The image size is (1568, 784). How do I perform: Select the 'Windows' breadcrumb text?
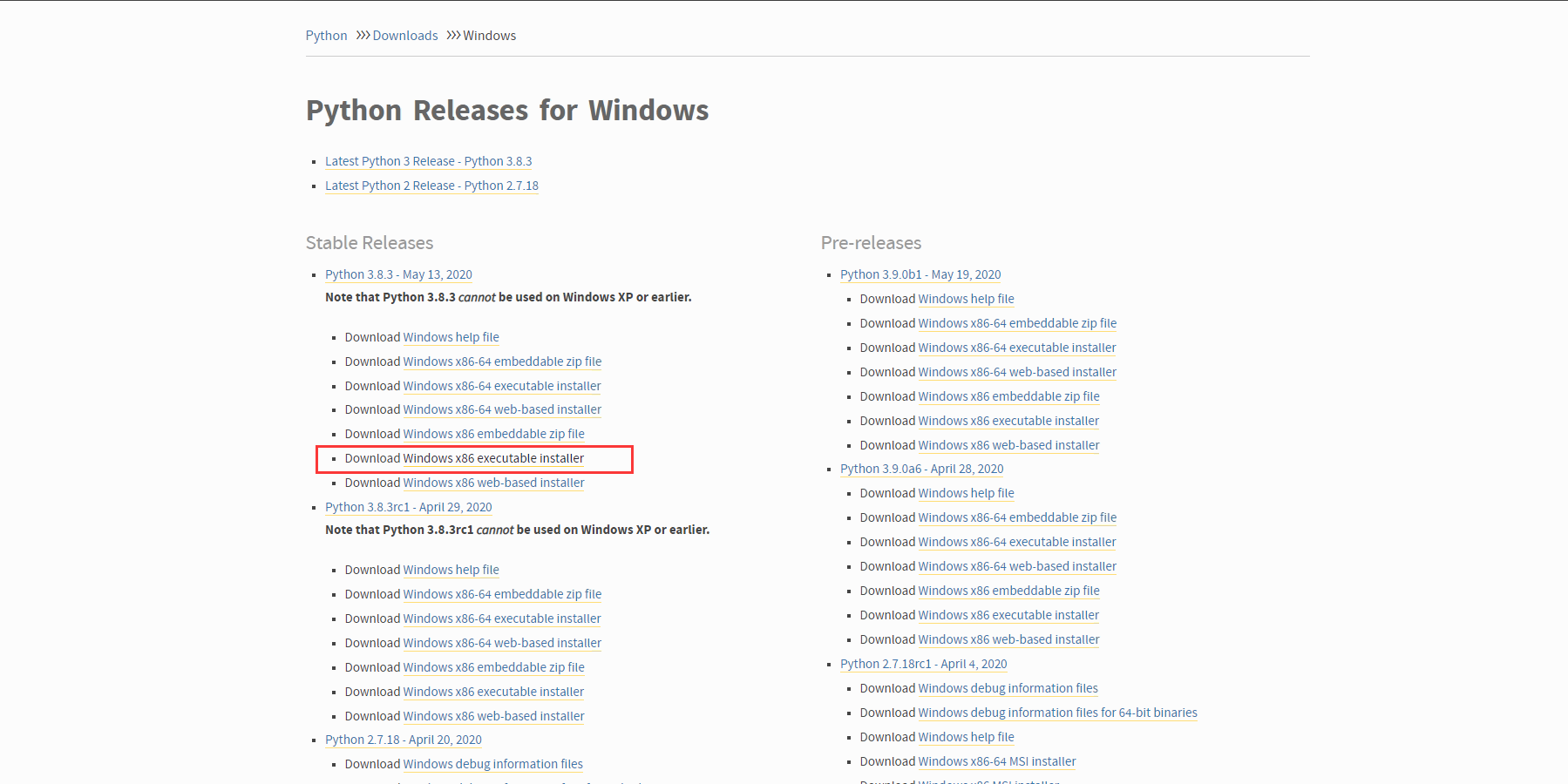(x=490, y=36)
